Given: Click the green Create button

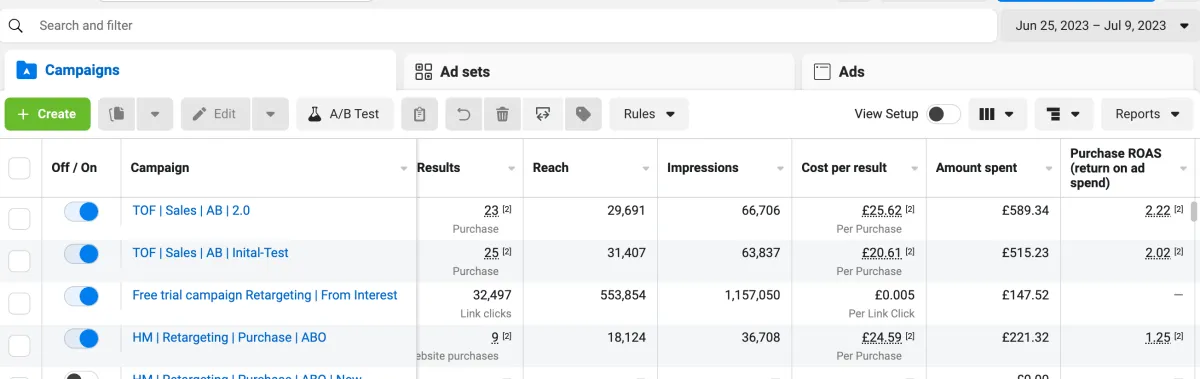Looking at the screenshot, I should [48, 114].
